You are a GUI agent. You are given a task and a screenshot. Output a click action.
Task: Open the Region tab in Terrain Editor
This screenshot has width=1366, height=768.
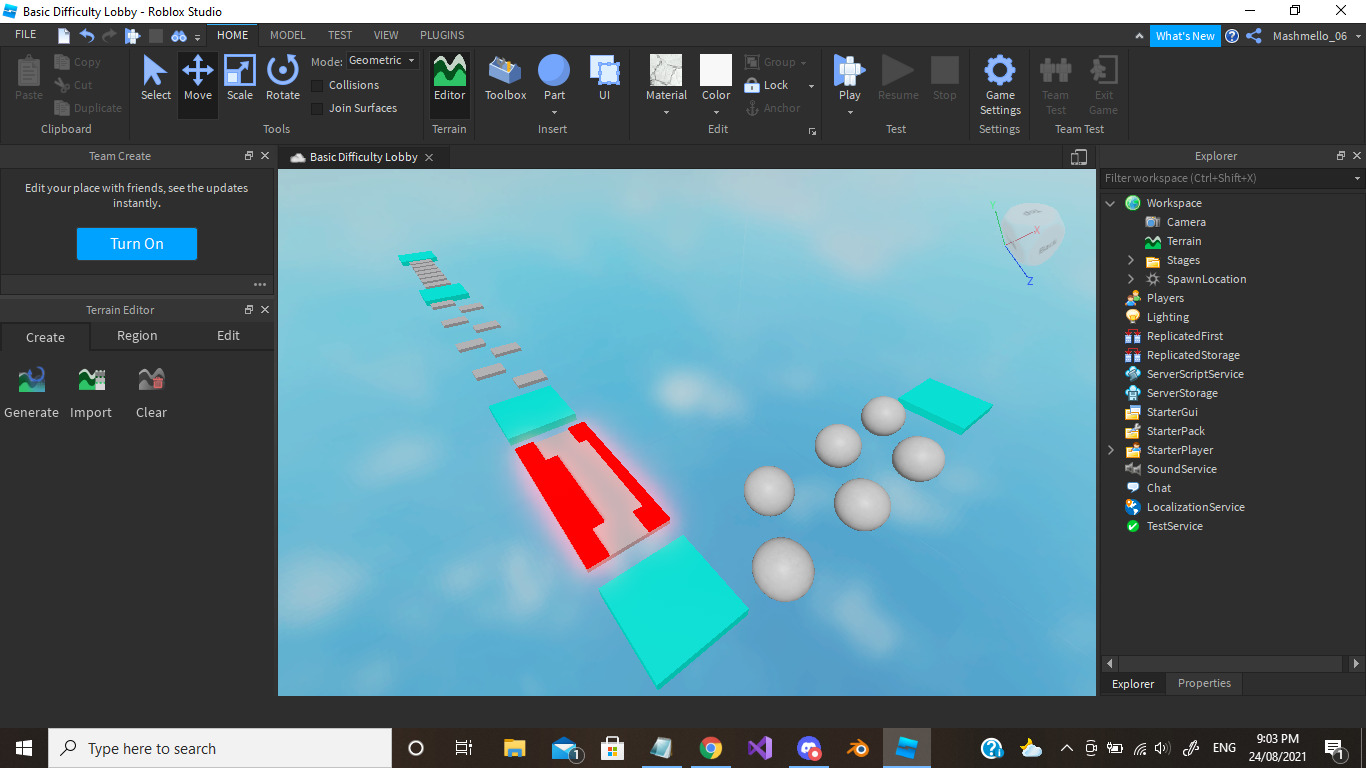[x=137, y=336]
